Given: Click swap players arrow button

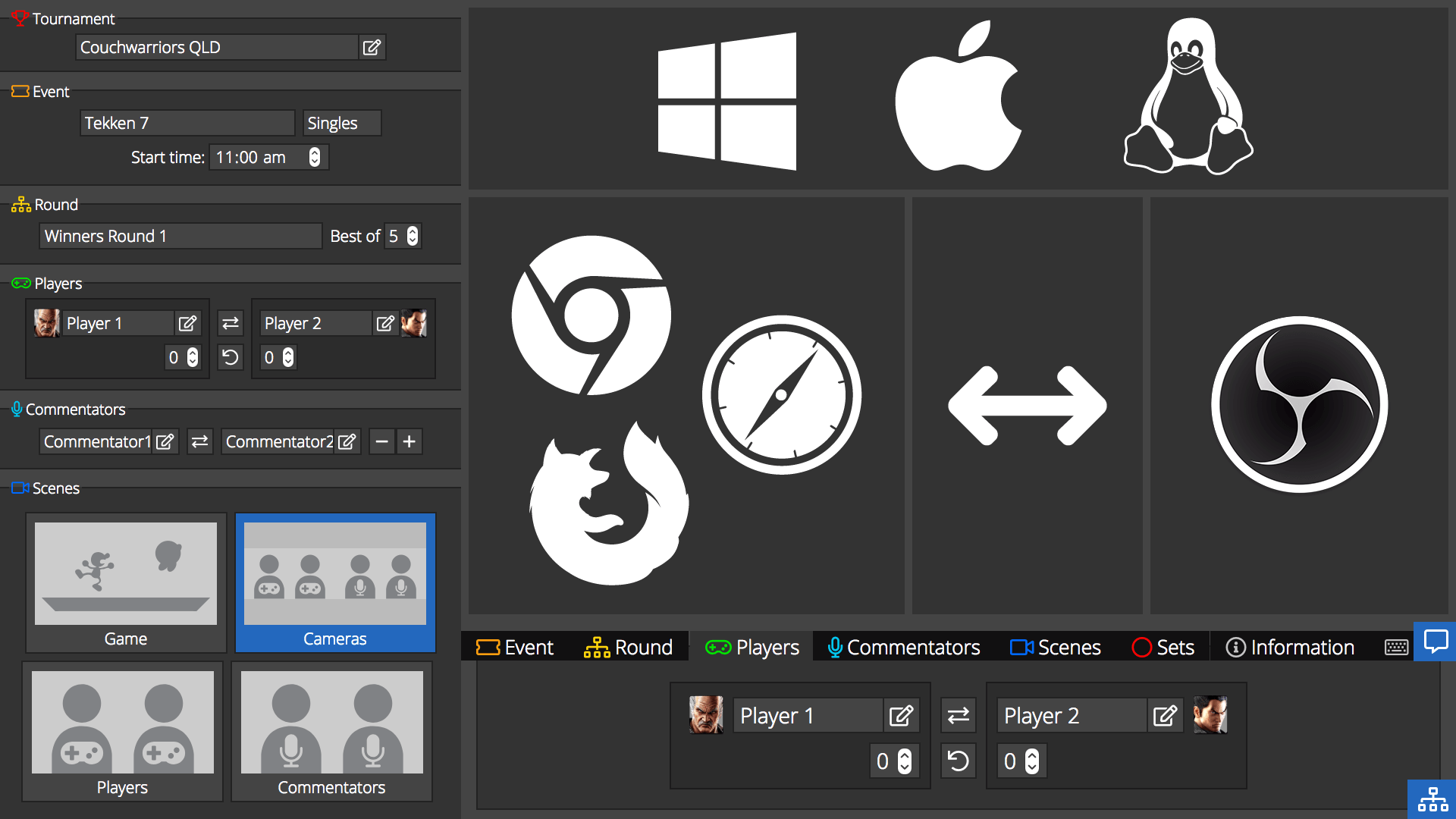Looking at the screenshot, I should pos(229,323).
